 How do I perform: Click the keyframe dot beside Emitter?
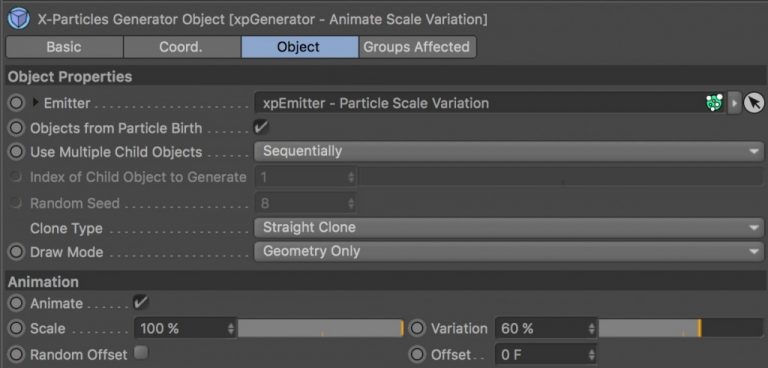(16, 103)
